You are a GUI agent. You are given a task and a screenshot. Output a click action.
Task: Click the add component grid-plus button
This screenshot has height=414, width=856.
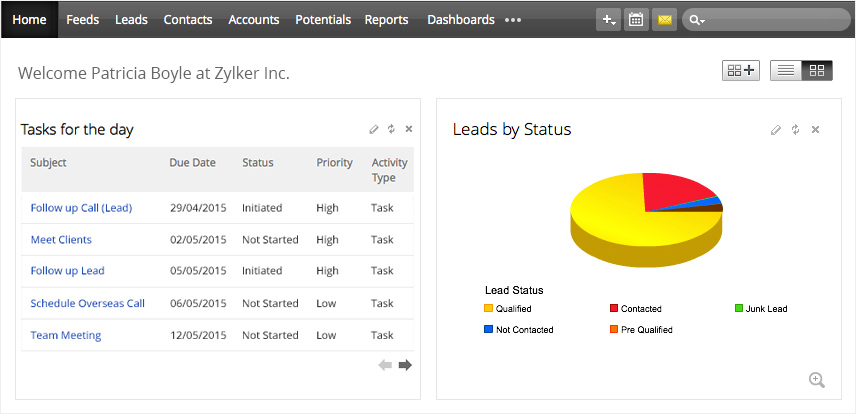pos(741,70)
